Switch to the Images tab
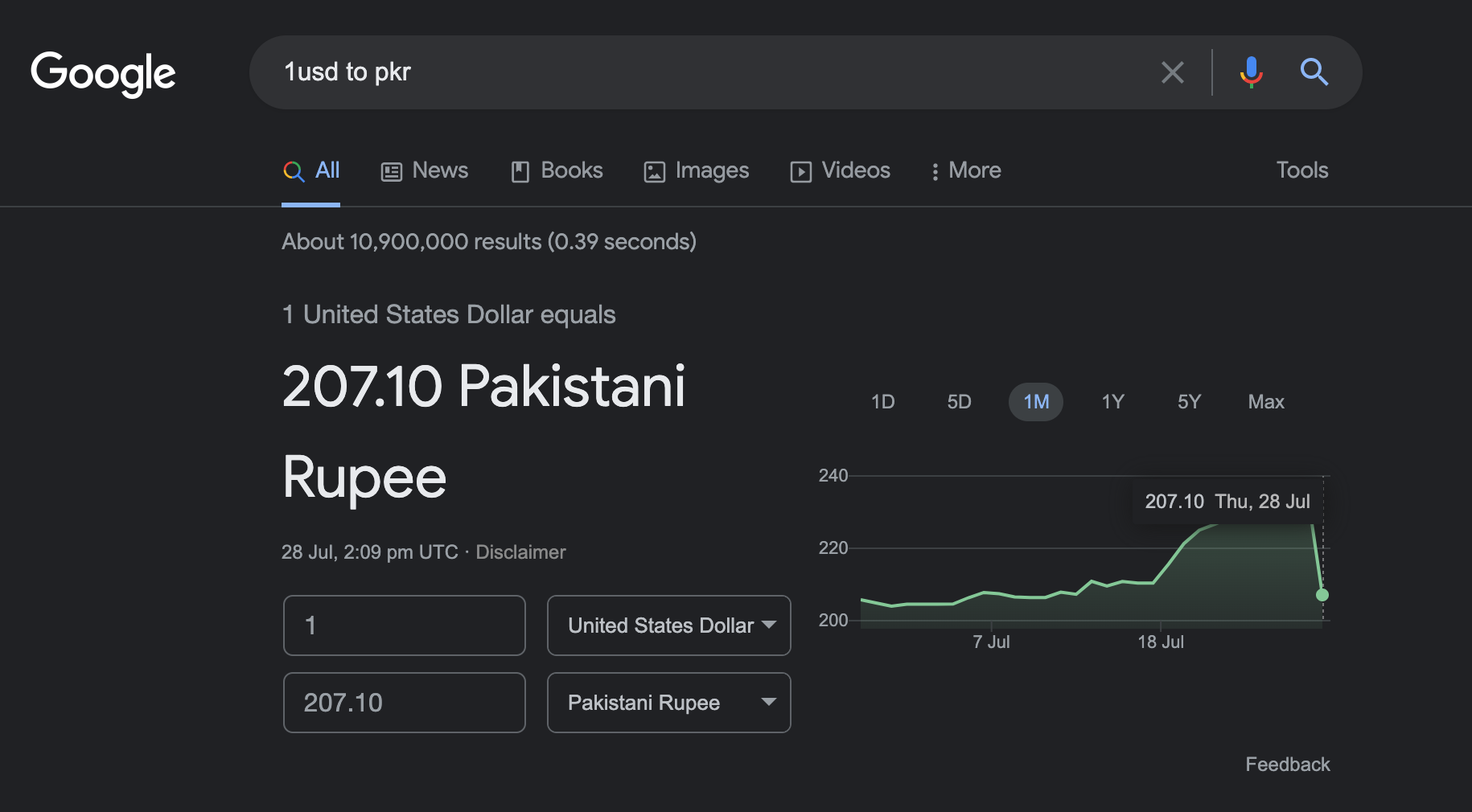 point(697,170)
